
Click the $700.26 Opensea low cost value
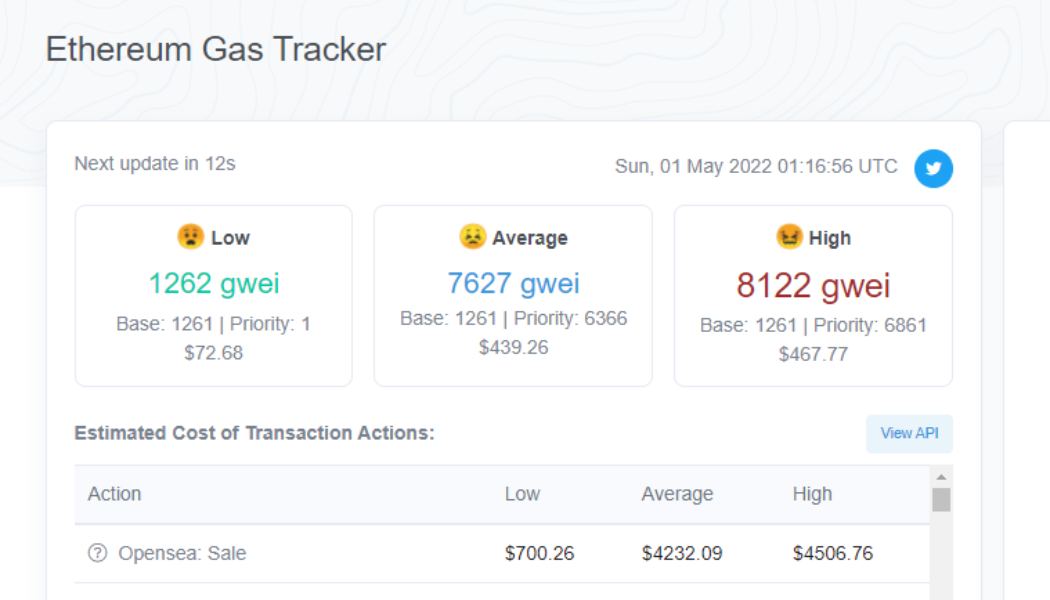(x=538, y=553)
